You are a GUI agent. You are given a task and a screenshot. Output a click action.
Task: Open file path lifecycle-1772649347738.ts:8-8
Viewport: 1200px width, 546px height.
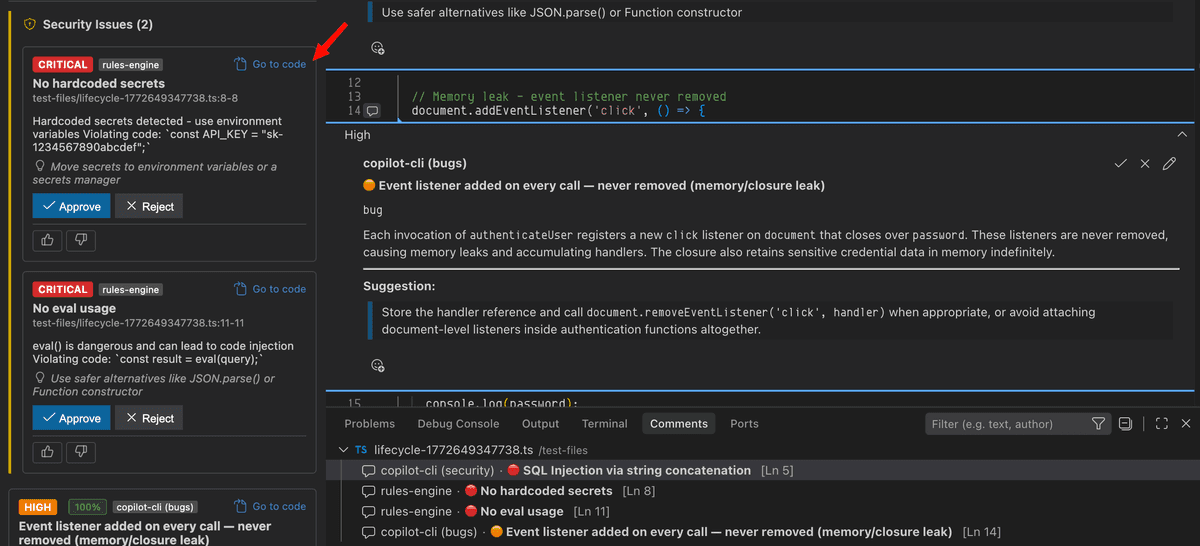point(135,98)
